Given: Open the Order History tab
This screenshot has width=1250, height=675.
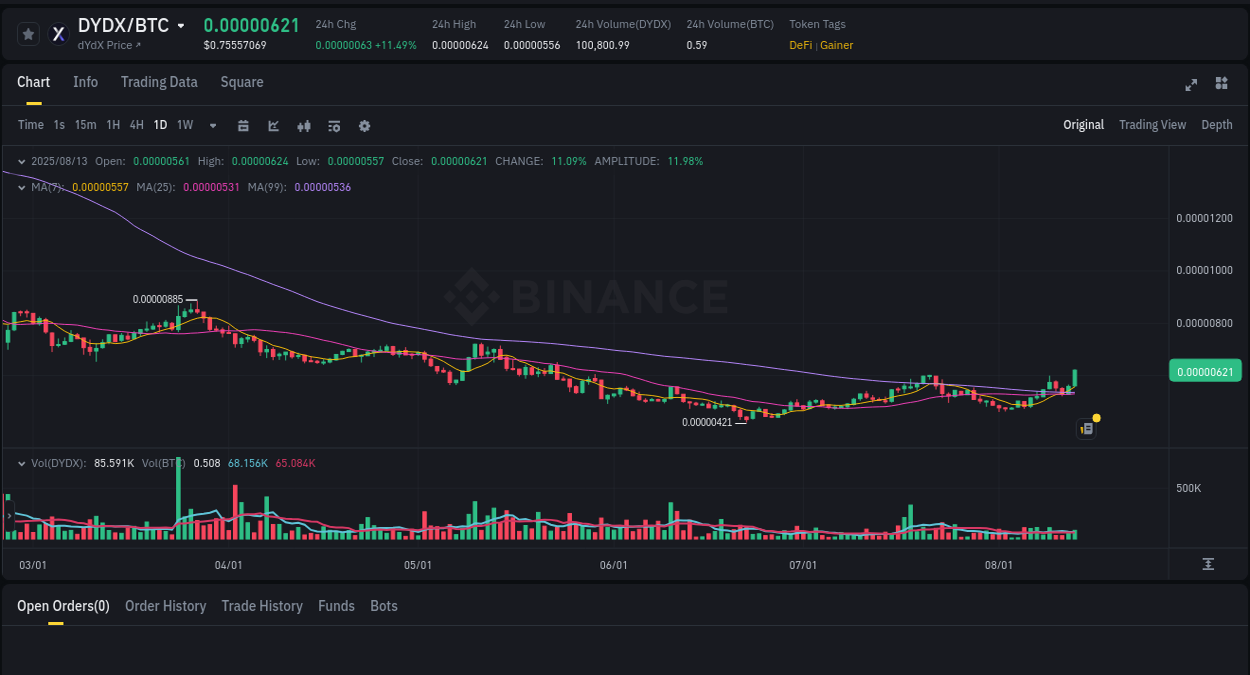Looking at the screenshot, I should click(165, 605).
